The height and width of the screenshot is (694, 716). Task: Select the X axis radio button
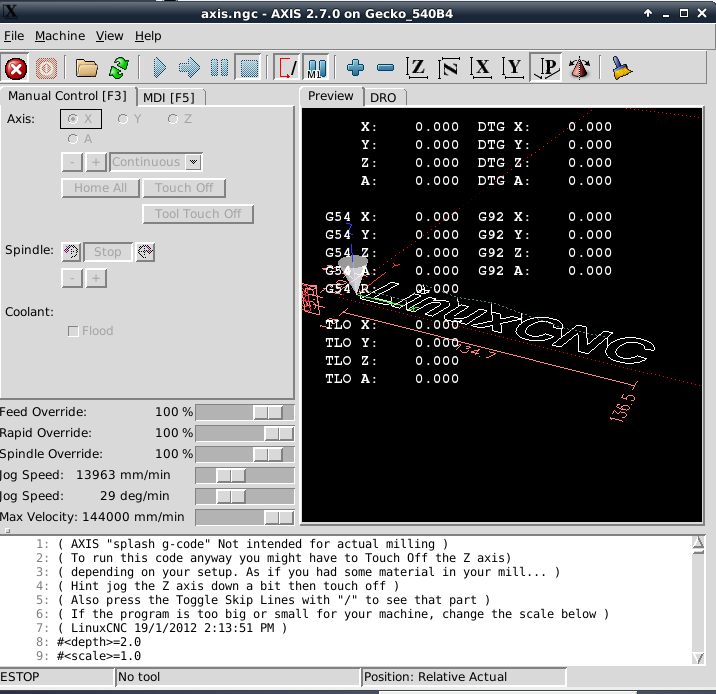click(74, 119)
